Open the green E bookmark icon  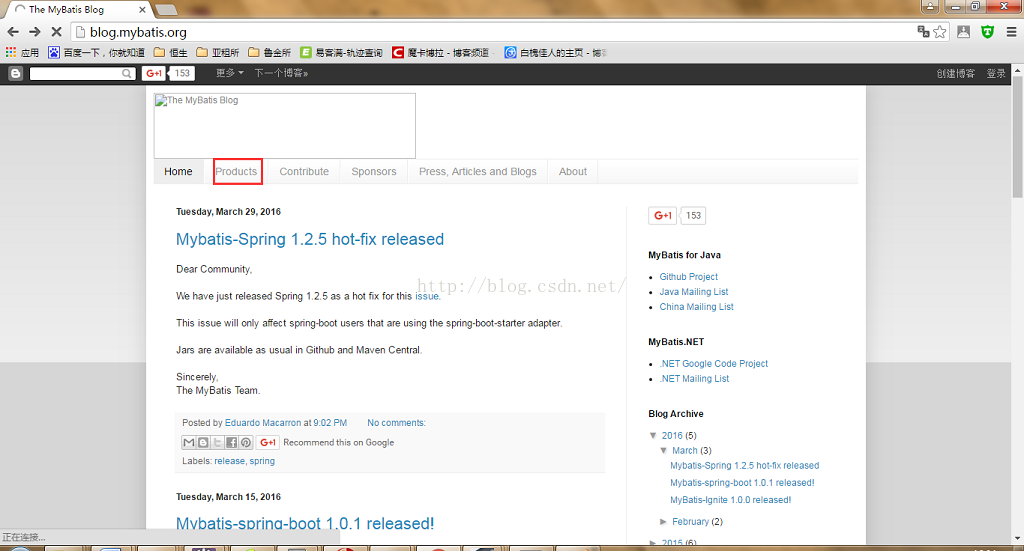coord(306,52)
